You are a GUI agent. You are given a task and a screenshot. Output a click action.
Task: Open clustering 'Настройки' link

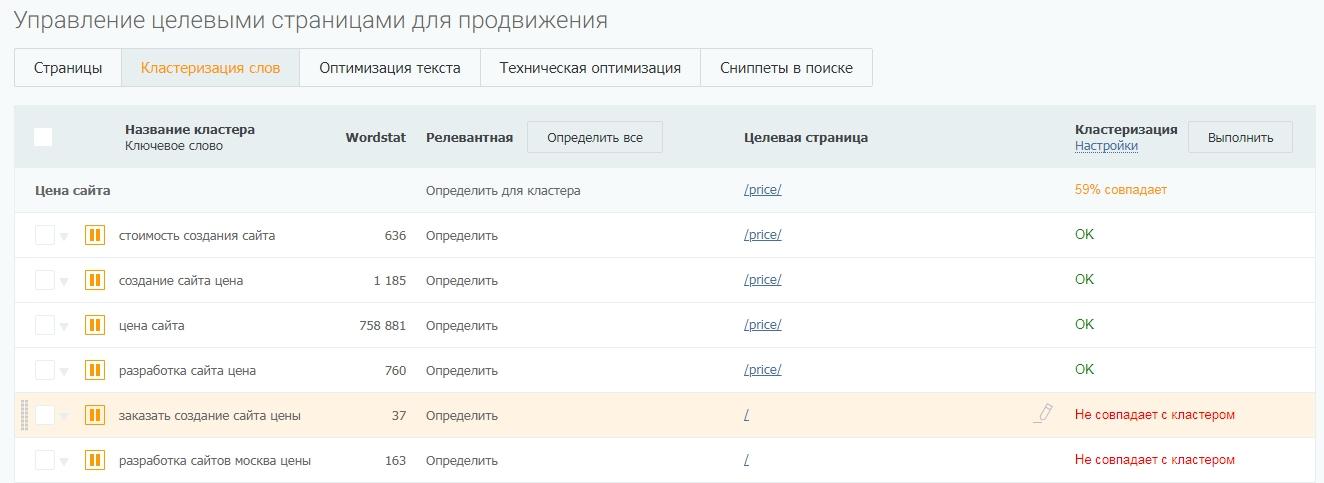1106,146
